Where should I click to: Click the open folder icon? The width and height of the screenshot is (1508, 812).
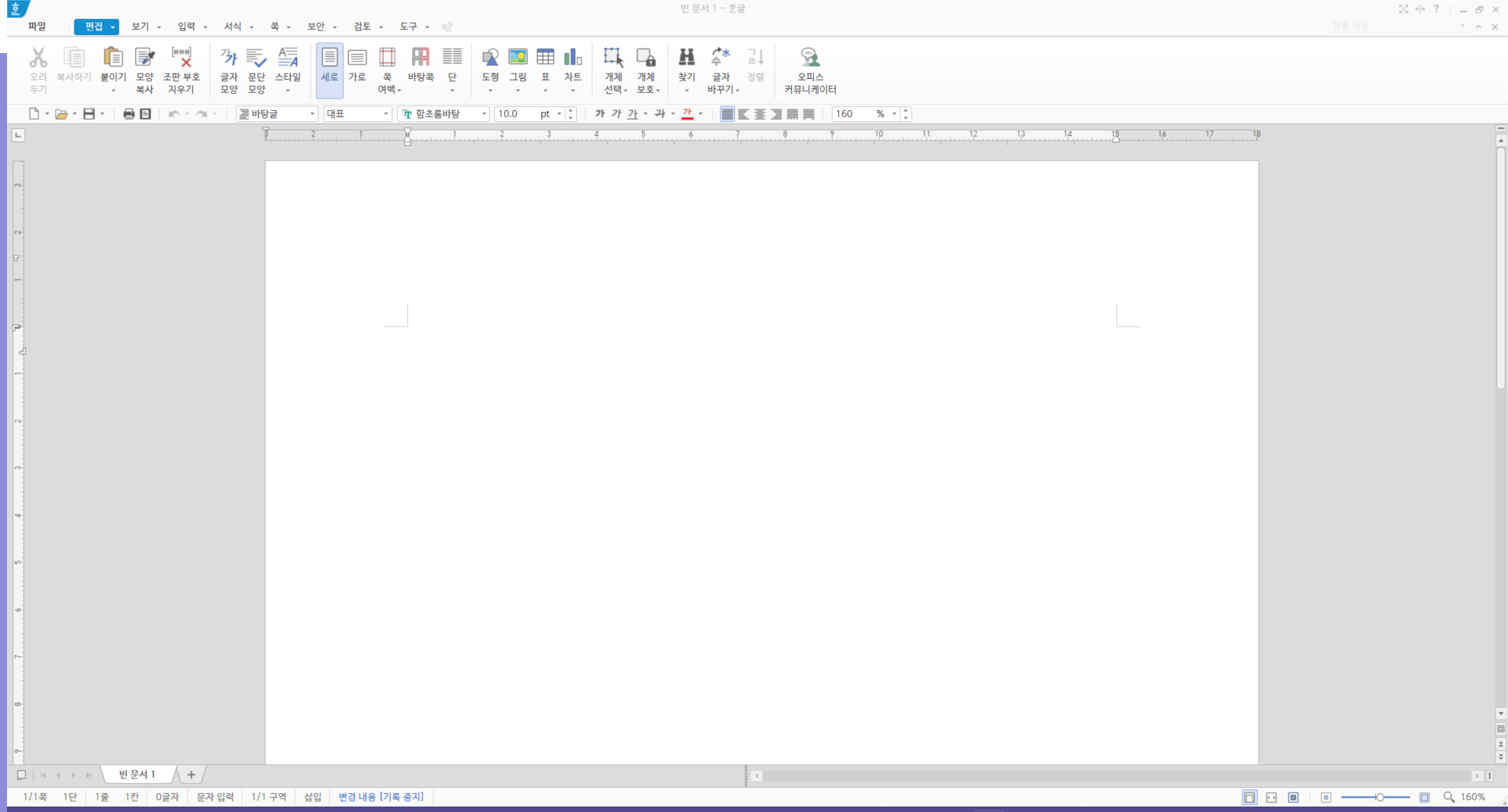pos(61,114)
